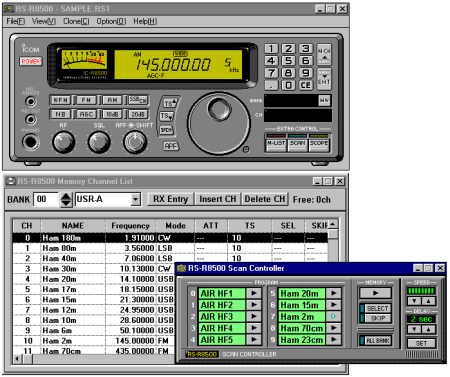
Task: Click the CE clear-entry key
Action: [306, 85]
